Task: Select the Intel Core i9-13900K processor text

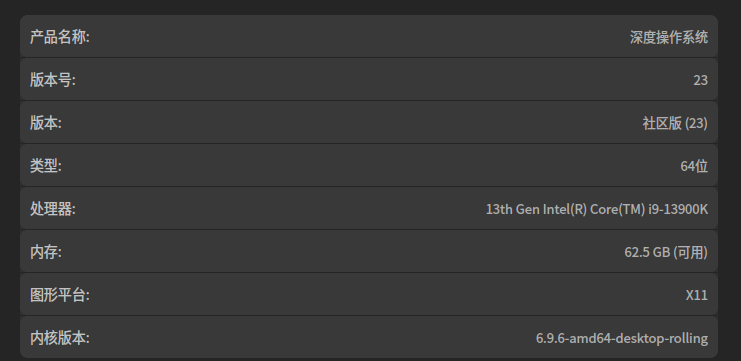Action: click(597, 209)
